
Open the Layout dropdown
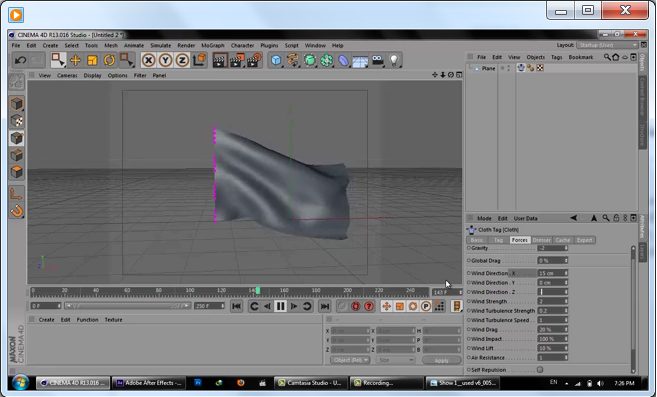click(607, 45)
